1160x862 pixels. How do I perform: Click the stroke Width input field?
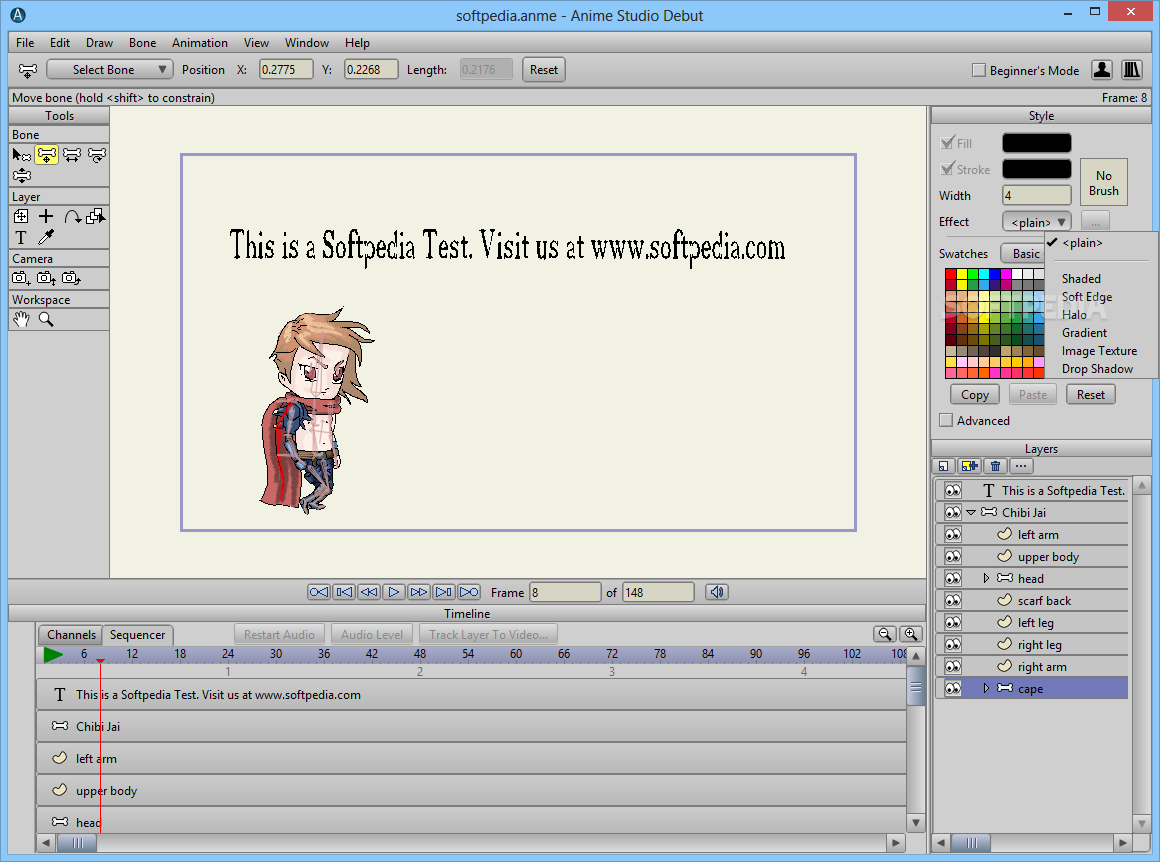pos(1036,195)
